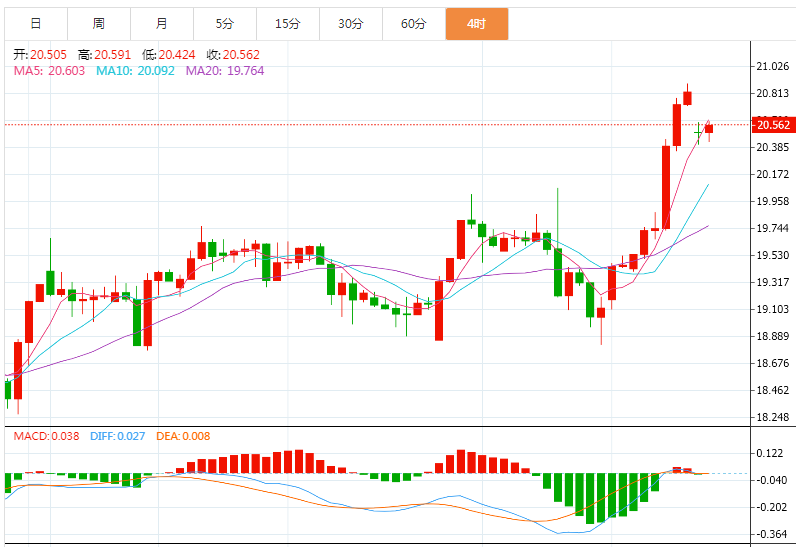The height and width of the screenshot is (547, 796).
Task: Select the 60分 timeframe tab
Action: click(414, 24)
